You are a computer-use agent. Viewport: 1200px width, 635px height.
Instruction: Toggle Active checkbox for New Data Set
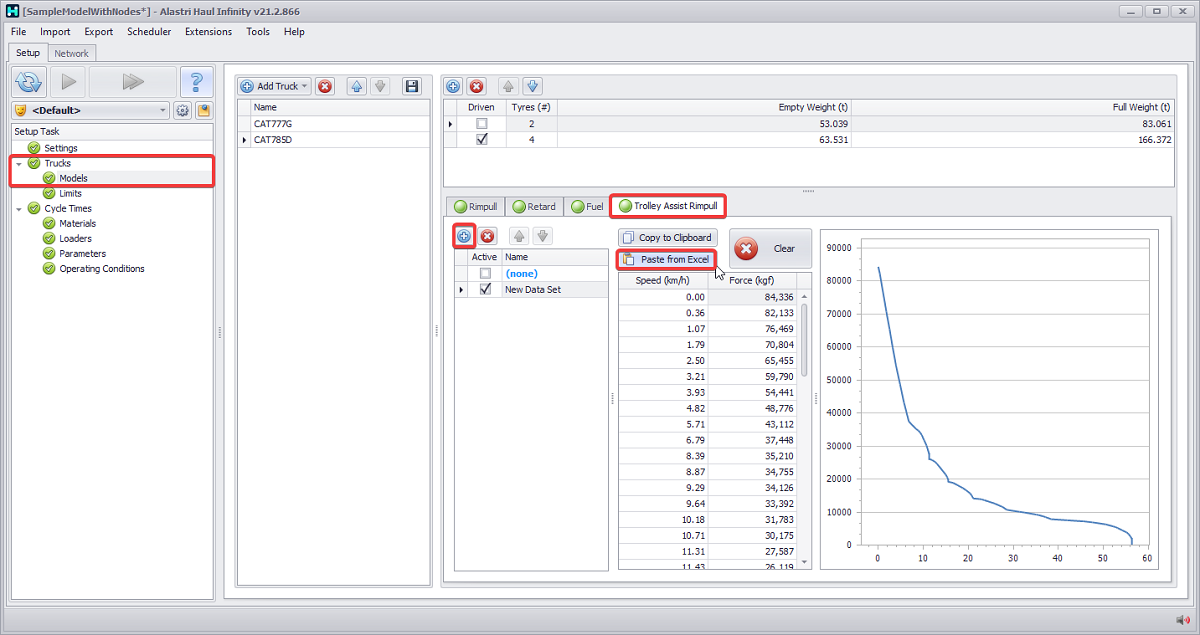click(x=485, y=289)
